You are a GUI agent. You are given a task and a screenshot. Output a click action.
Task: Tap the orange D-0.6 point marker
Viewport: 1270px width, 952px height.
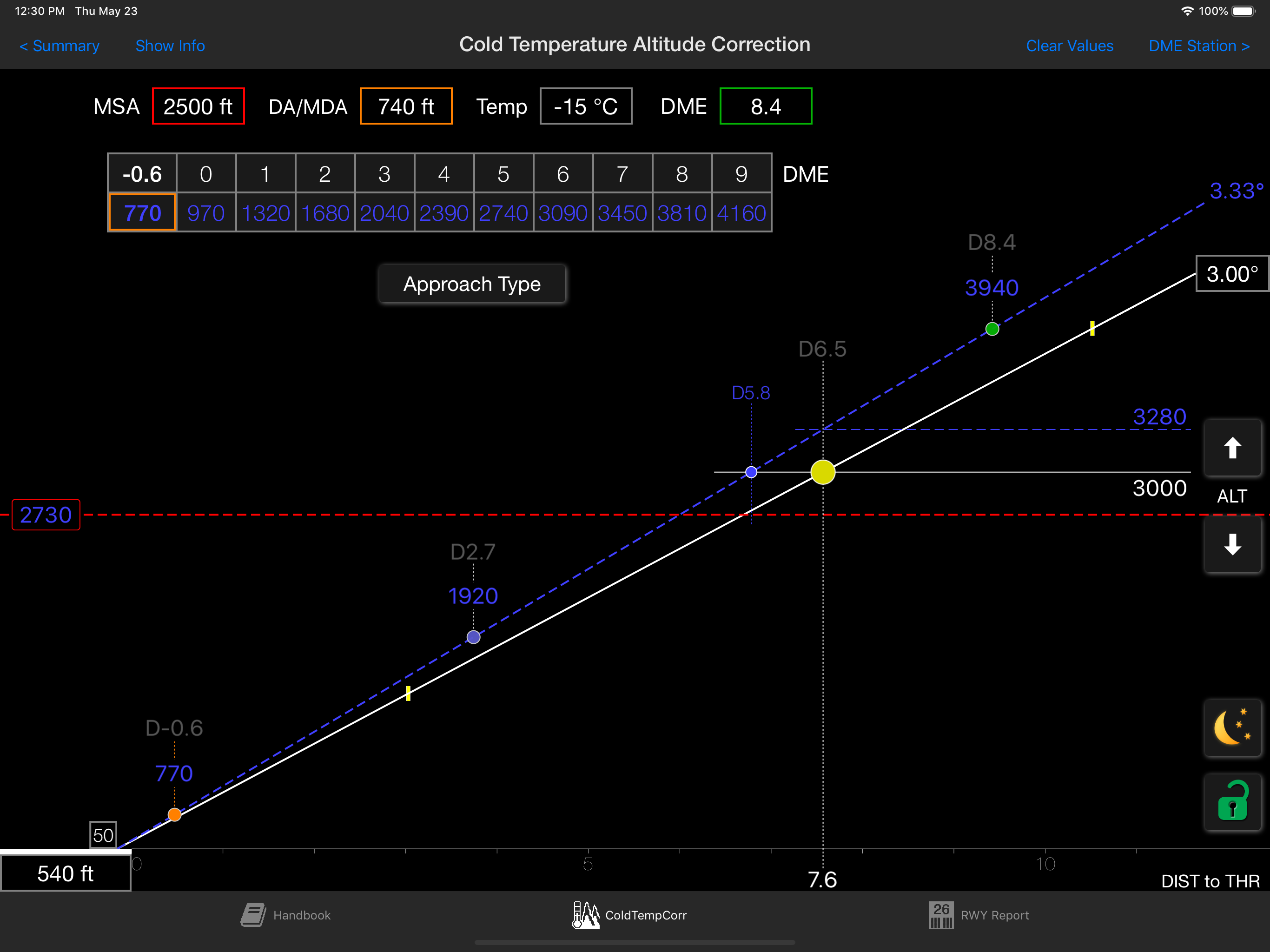point(174,814)
